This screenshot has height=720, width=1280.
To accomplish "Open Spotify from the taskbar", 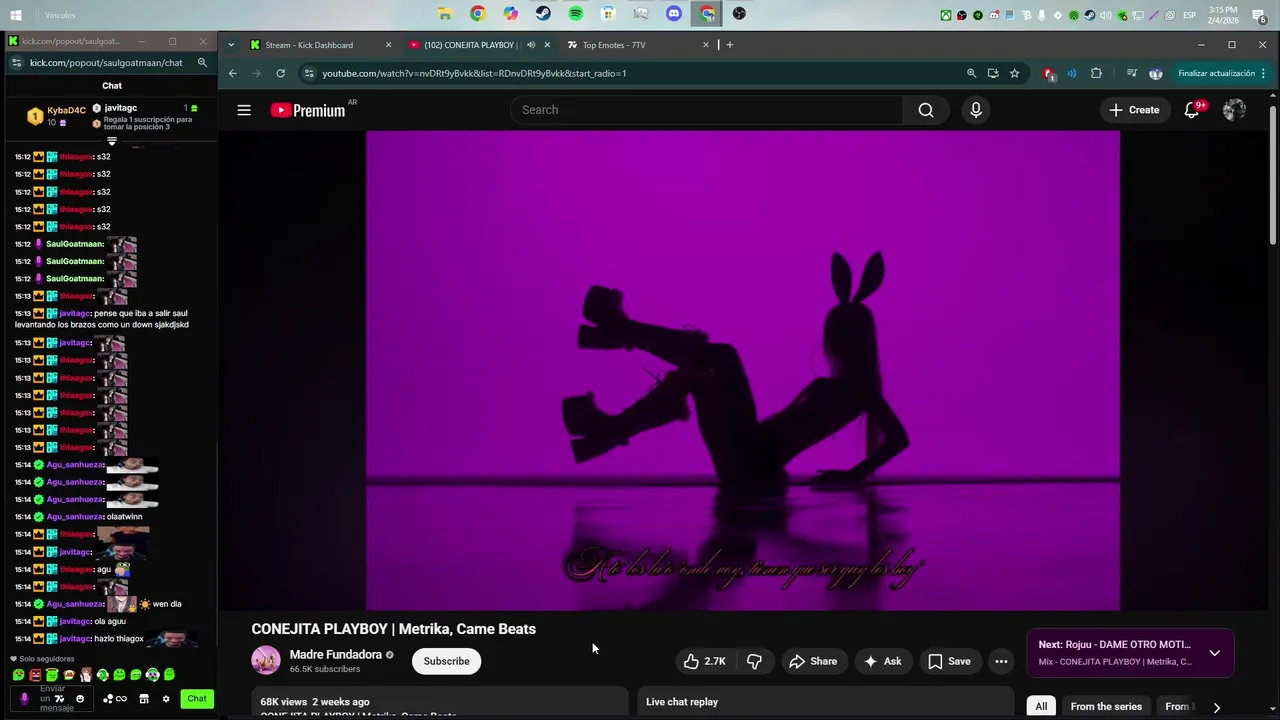I will [x=576, y=14].
